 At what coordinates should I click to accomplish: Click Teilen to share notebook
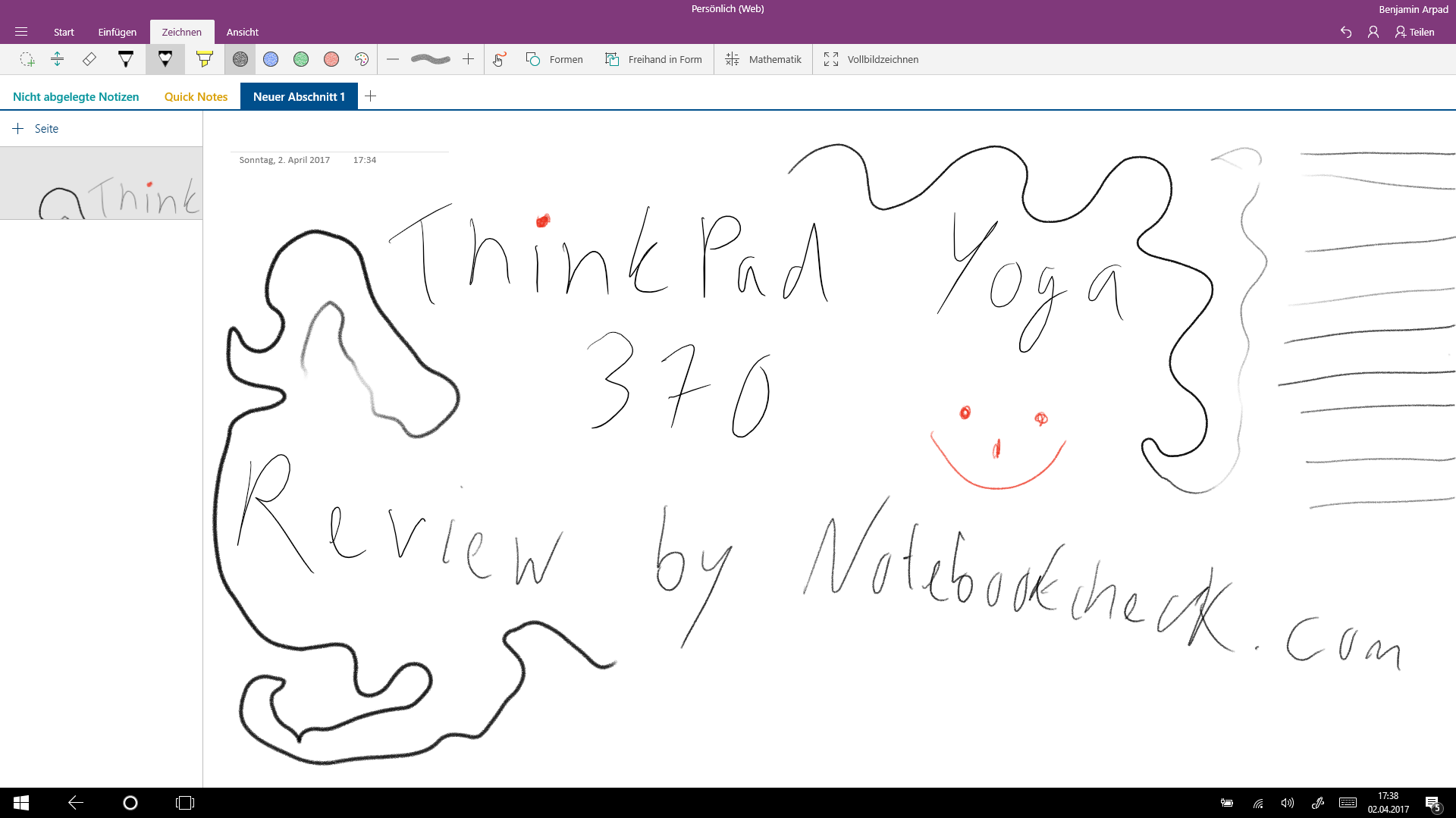pyautogui.click(x=1415, y=32)
